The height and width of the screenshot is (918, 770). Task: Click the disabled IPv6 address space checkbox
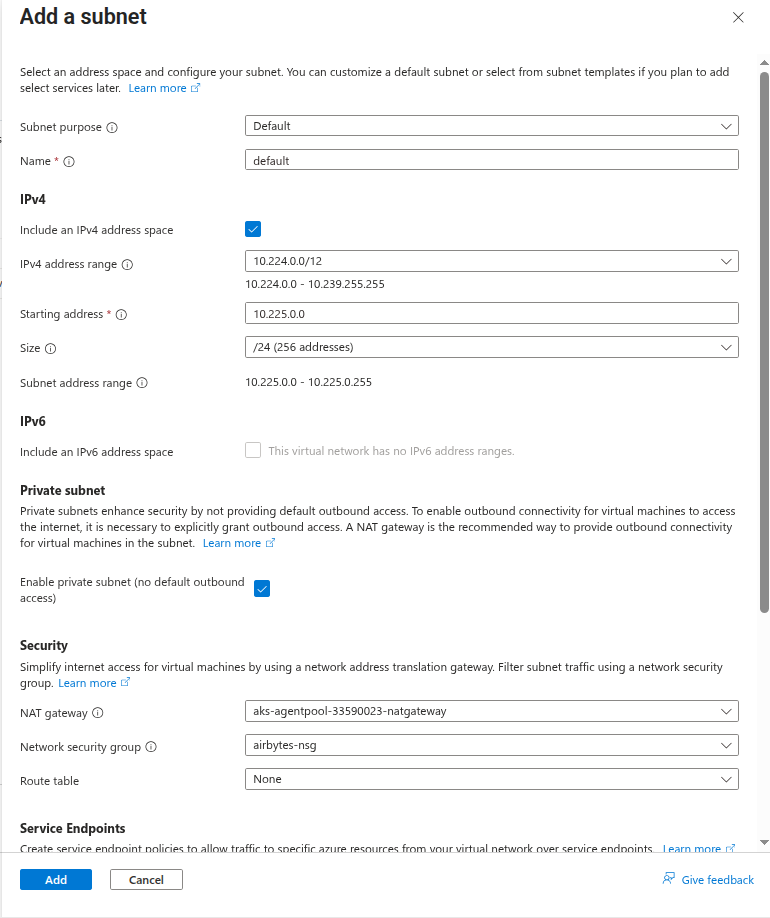coord(253,450)
